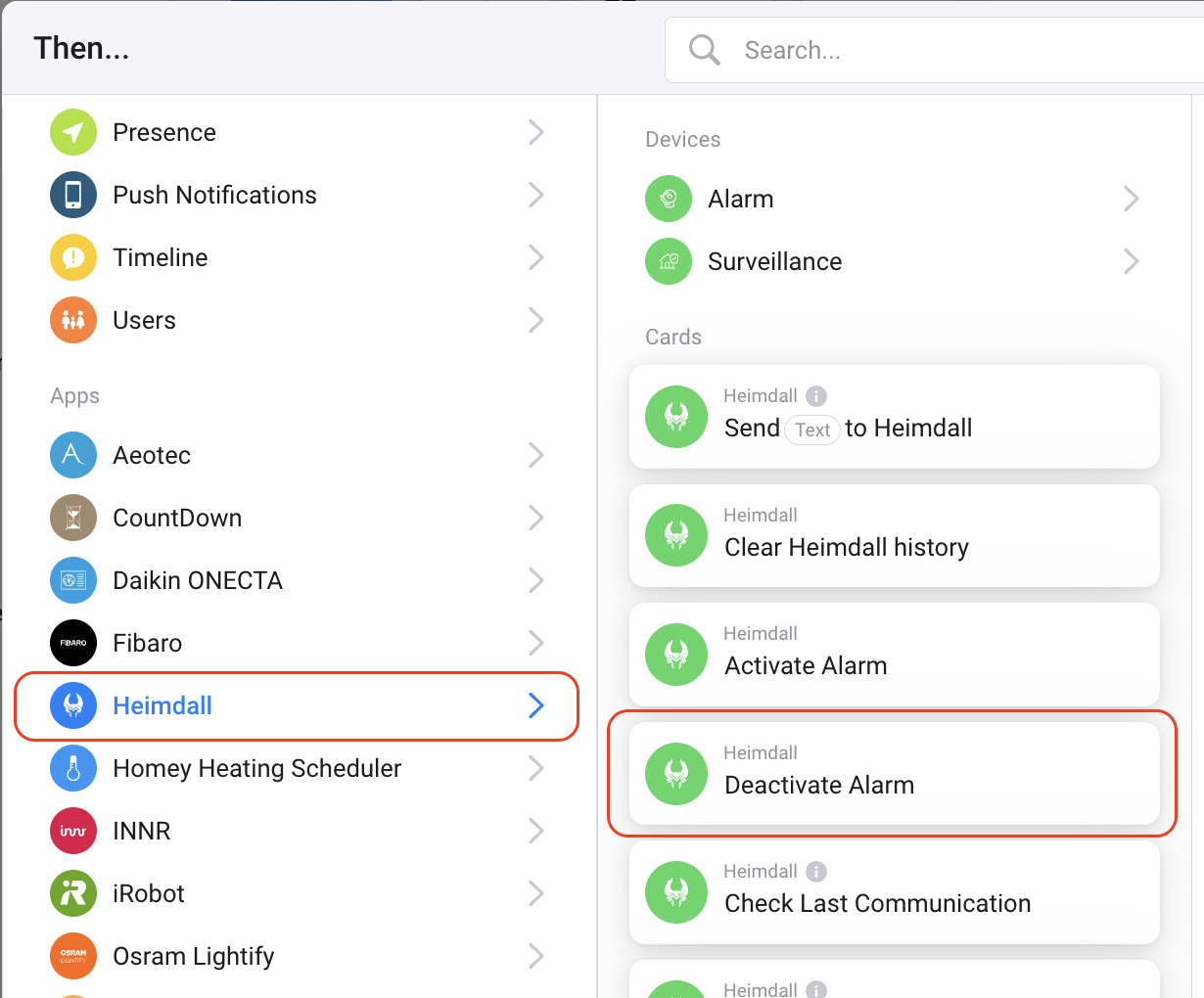
Task: Open the Homey Heating Scheduler label
Action: (x=257, y=768)
